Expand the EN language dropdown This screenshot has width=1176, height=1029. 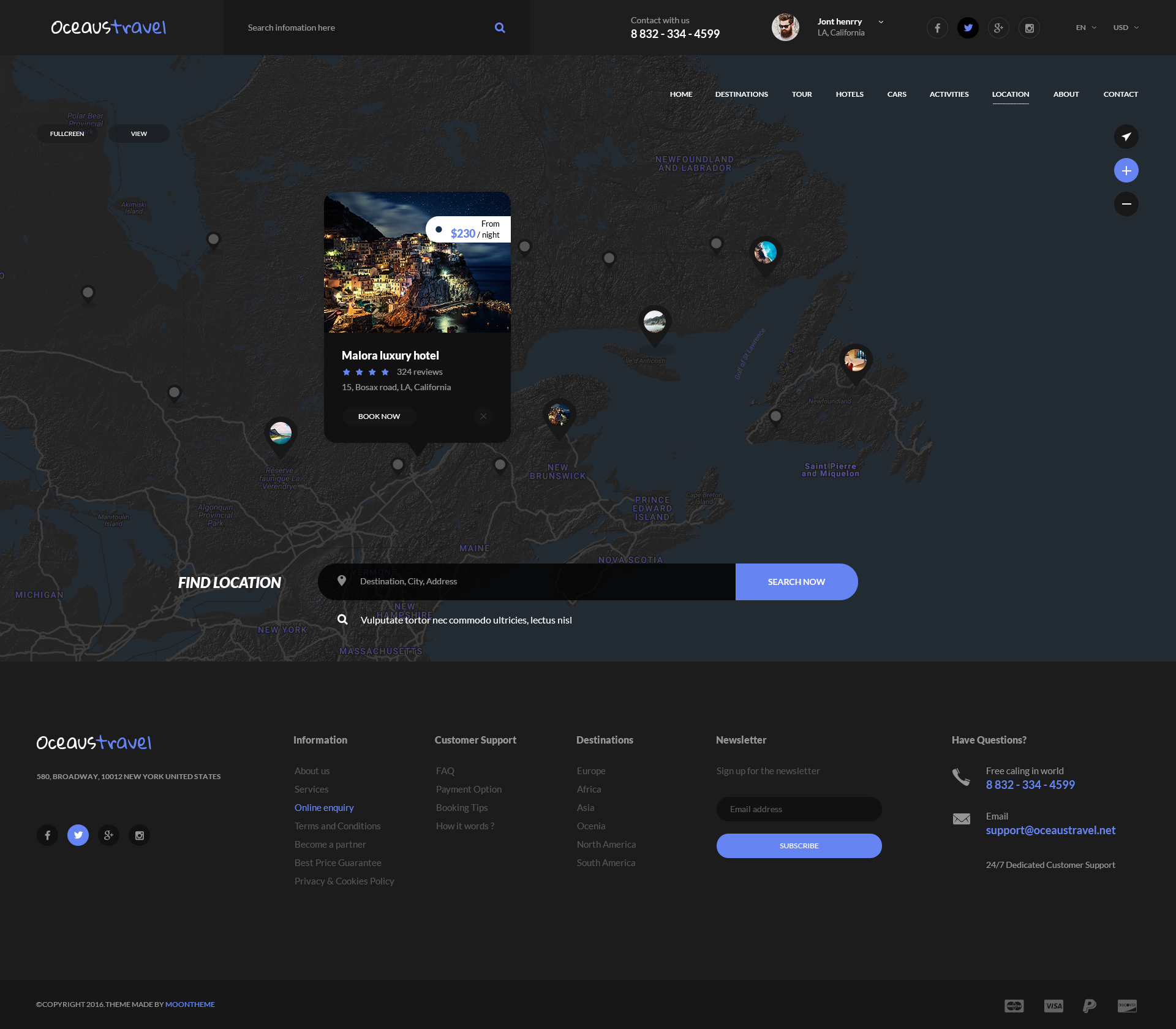[1086, 28]
